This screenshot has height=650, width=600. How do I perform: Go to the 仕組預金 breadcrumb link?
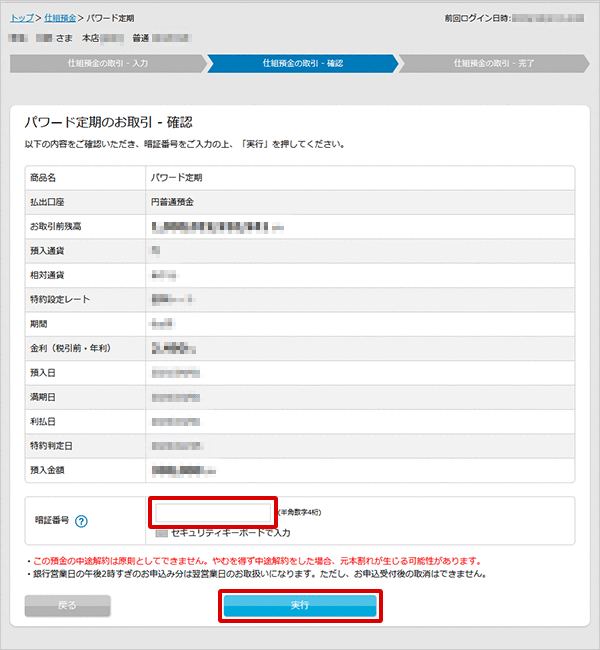point(58,18)
